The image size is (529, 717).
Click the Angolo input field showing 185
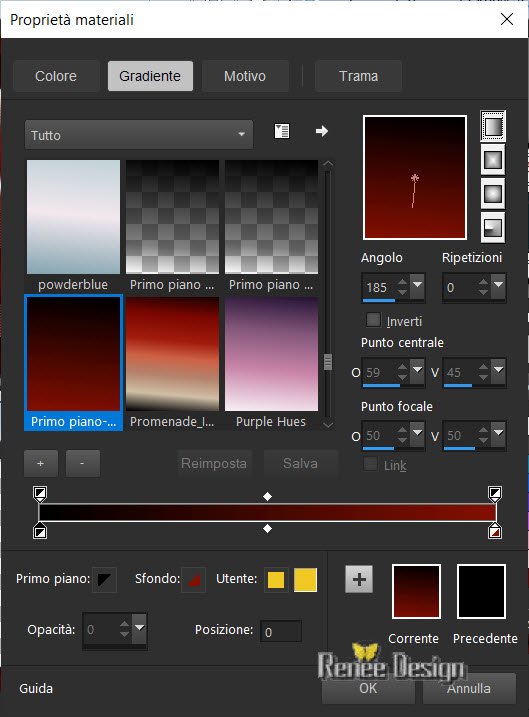(379, 287)
